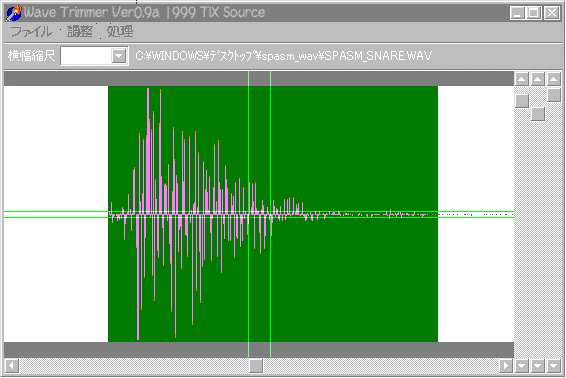Click inside the 横幅縮尺 combo box field

[86, 56]
